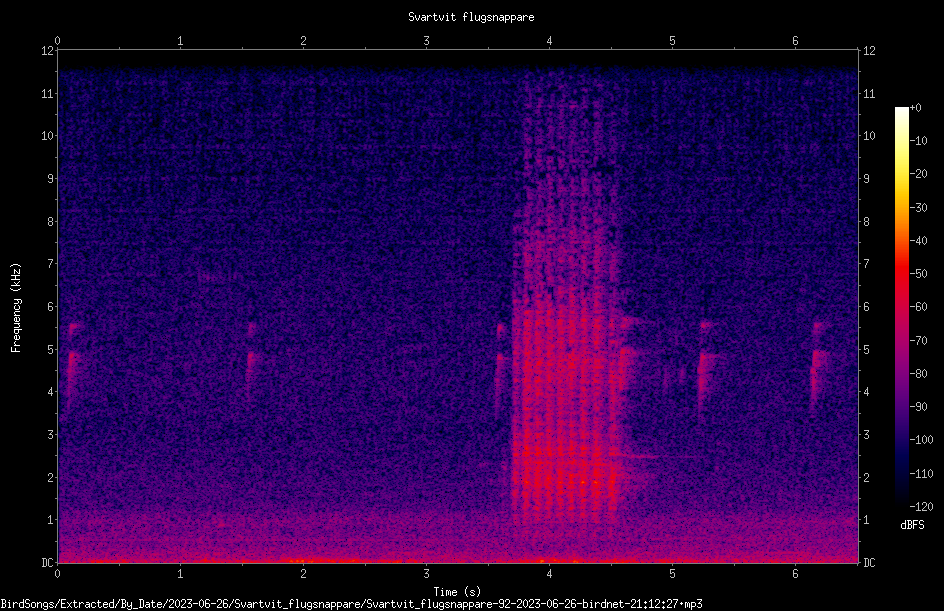Click the '-30' value on the color scale

pyautogui.click(x=918, y=208)
